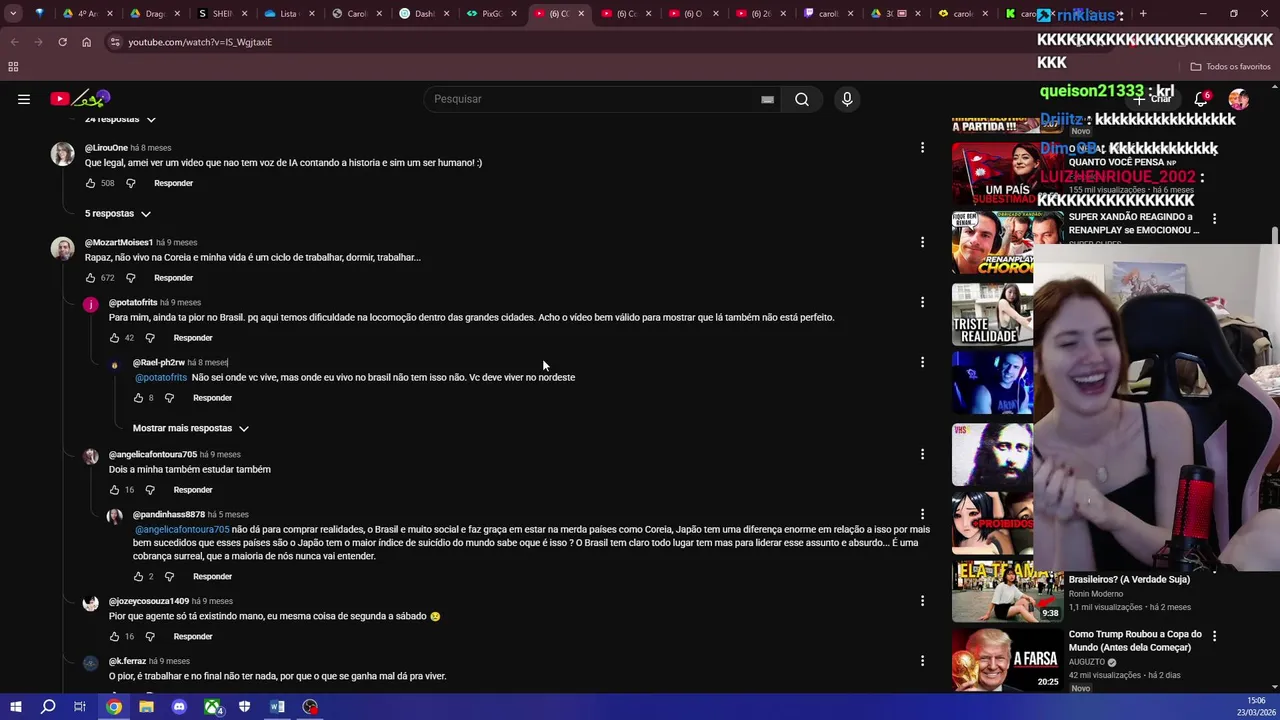The width and height of the screenshot is (1280, 720).
Task: Open Todos os favoritos bookmarks folder
Action: tap(1230, 67)
